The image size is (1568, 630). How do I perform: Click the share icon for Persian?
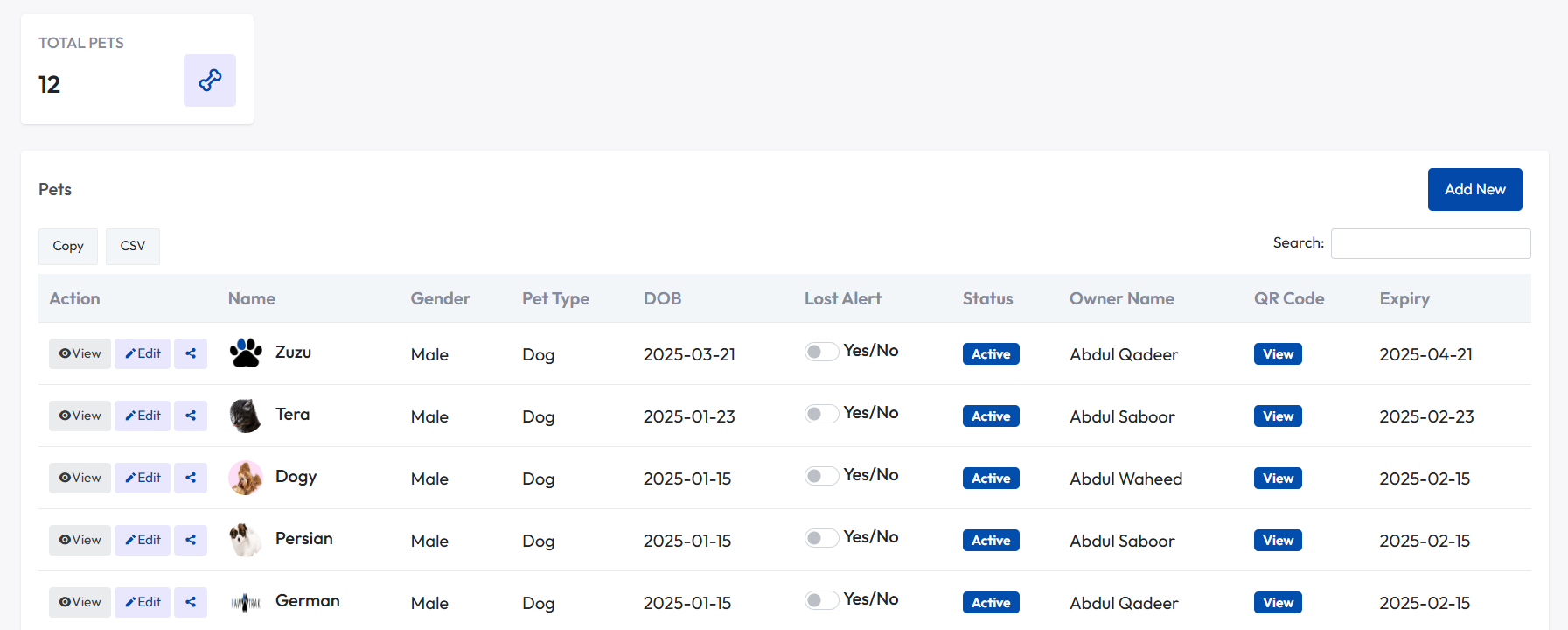[x=191, y=540]
